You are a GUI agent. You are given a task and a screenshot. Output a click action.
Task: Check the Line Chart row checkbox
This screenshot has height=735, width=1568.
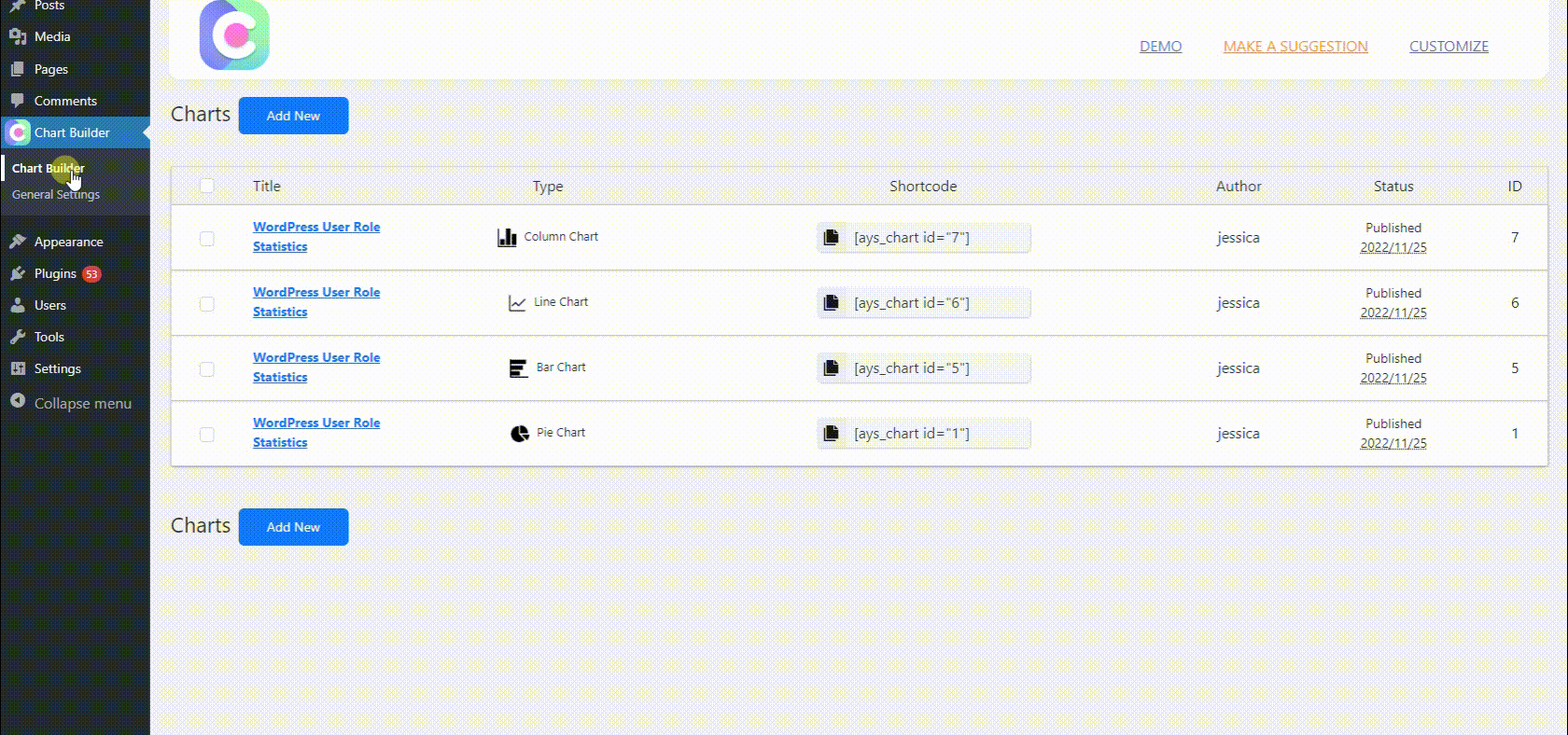coord(207,304)
